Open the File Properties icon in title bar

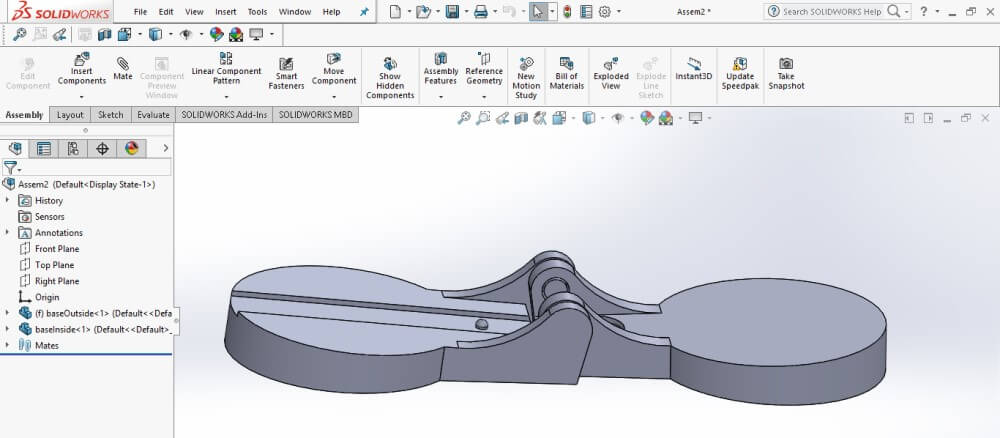click(587, 11)
